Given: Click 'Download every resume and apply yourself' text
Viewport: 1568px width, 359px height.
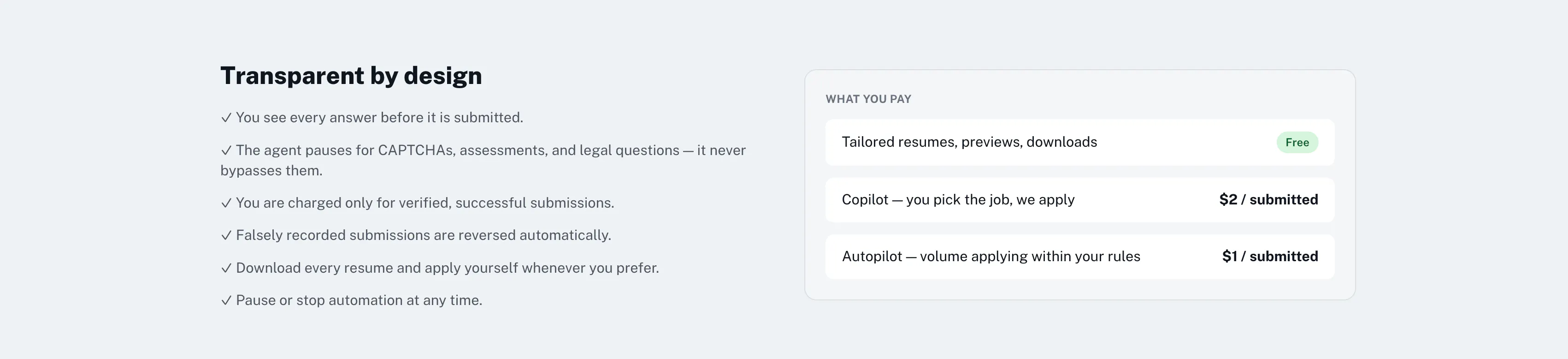Looking at the screenshot, I should 448,268.
